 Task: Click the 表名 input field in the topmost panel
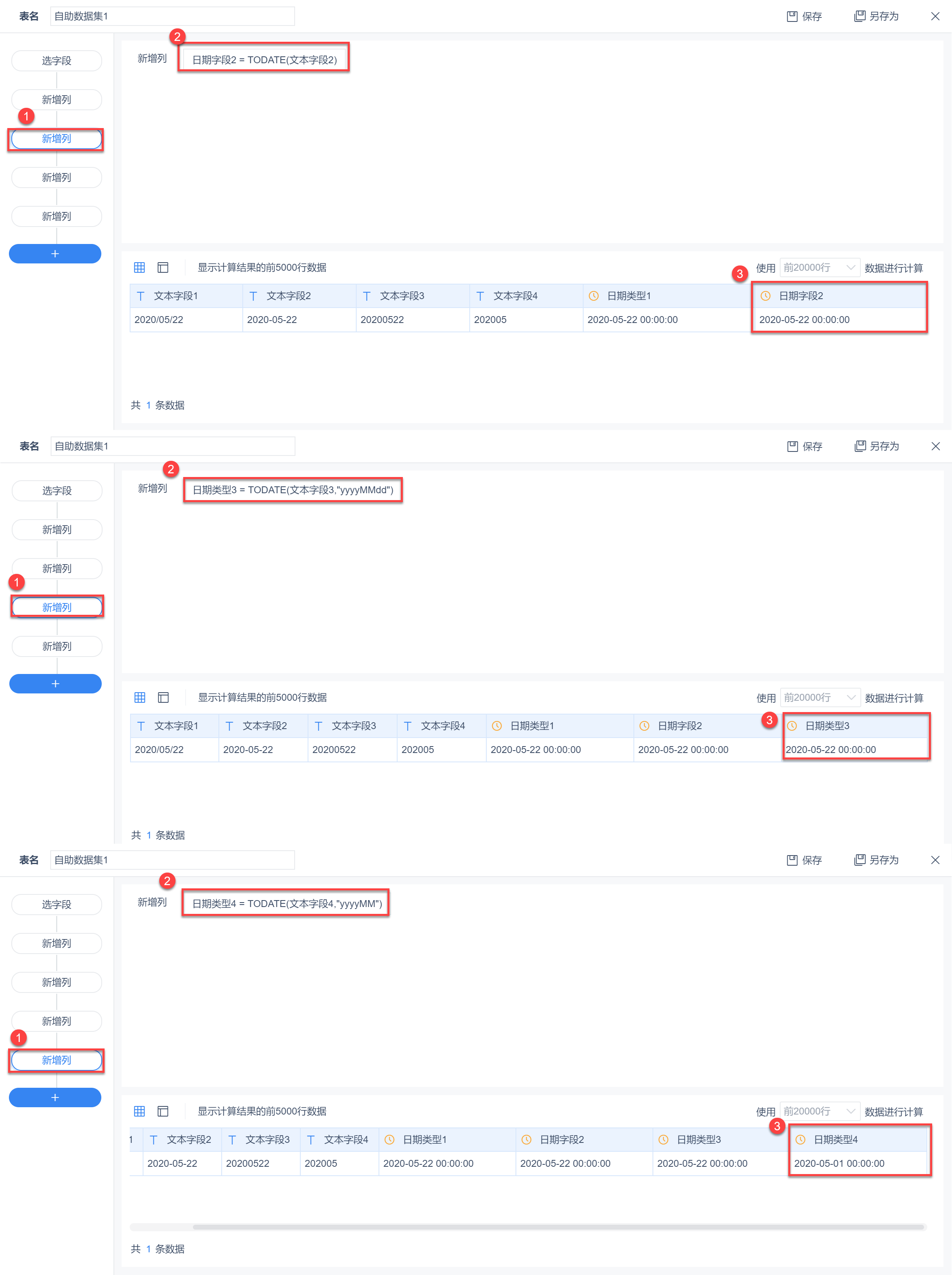click(172, 16)
